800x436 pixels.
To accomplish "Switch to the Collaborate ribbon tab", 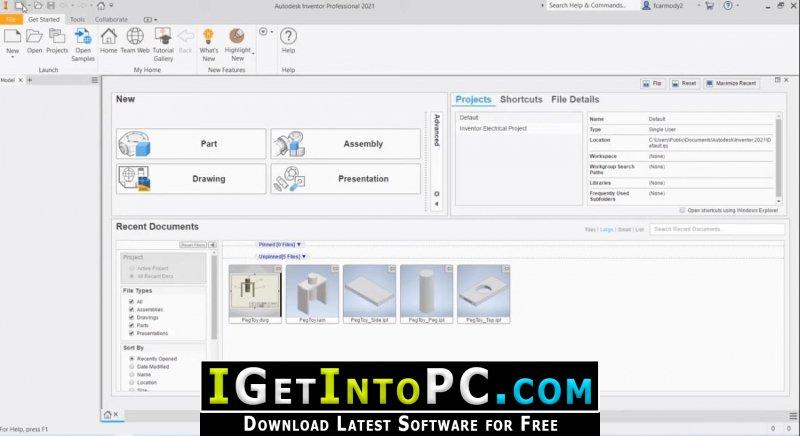I will [111, 19].
